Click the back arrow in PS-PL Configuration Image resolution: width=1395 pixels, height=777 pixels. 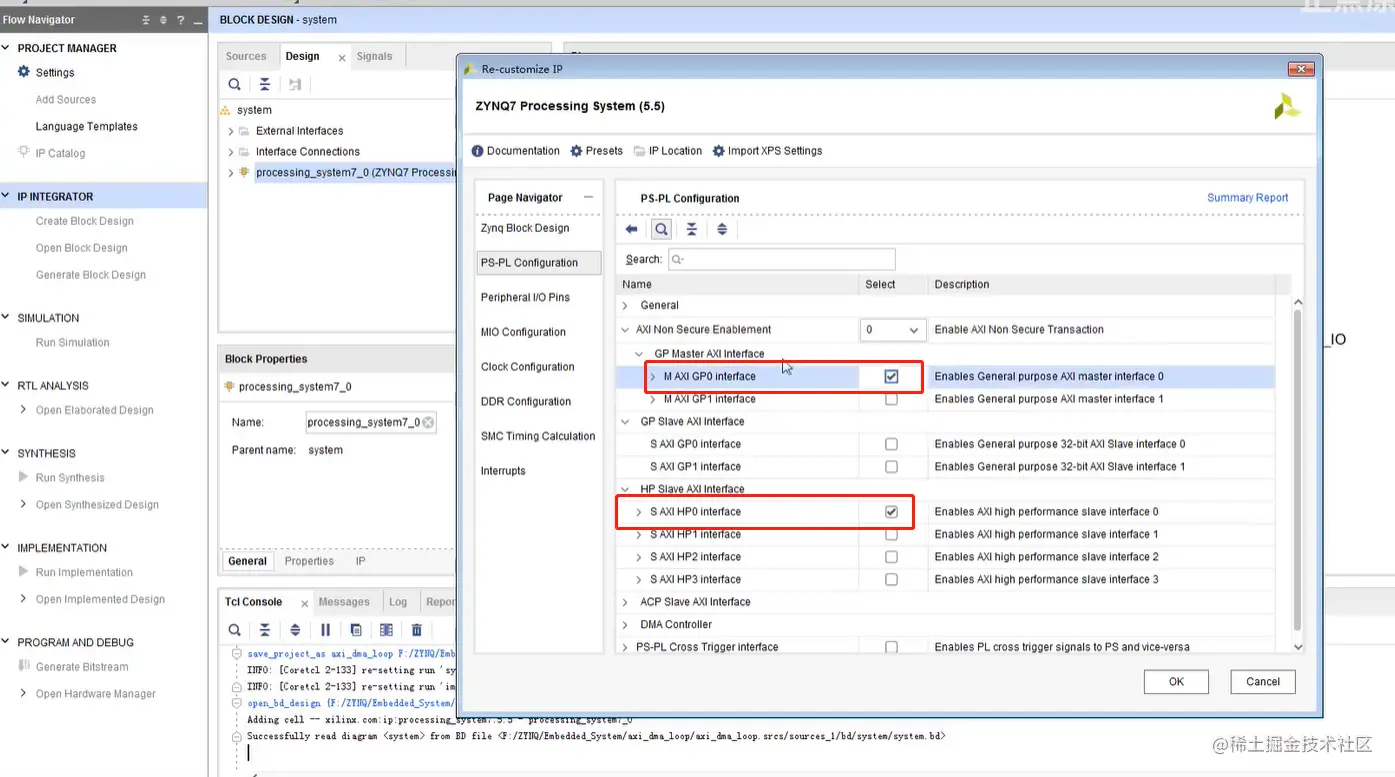pyautogui.click(x=631, y=229)
